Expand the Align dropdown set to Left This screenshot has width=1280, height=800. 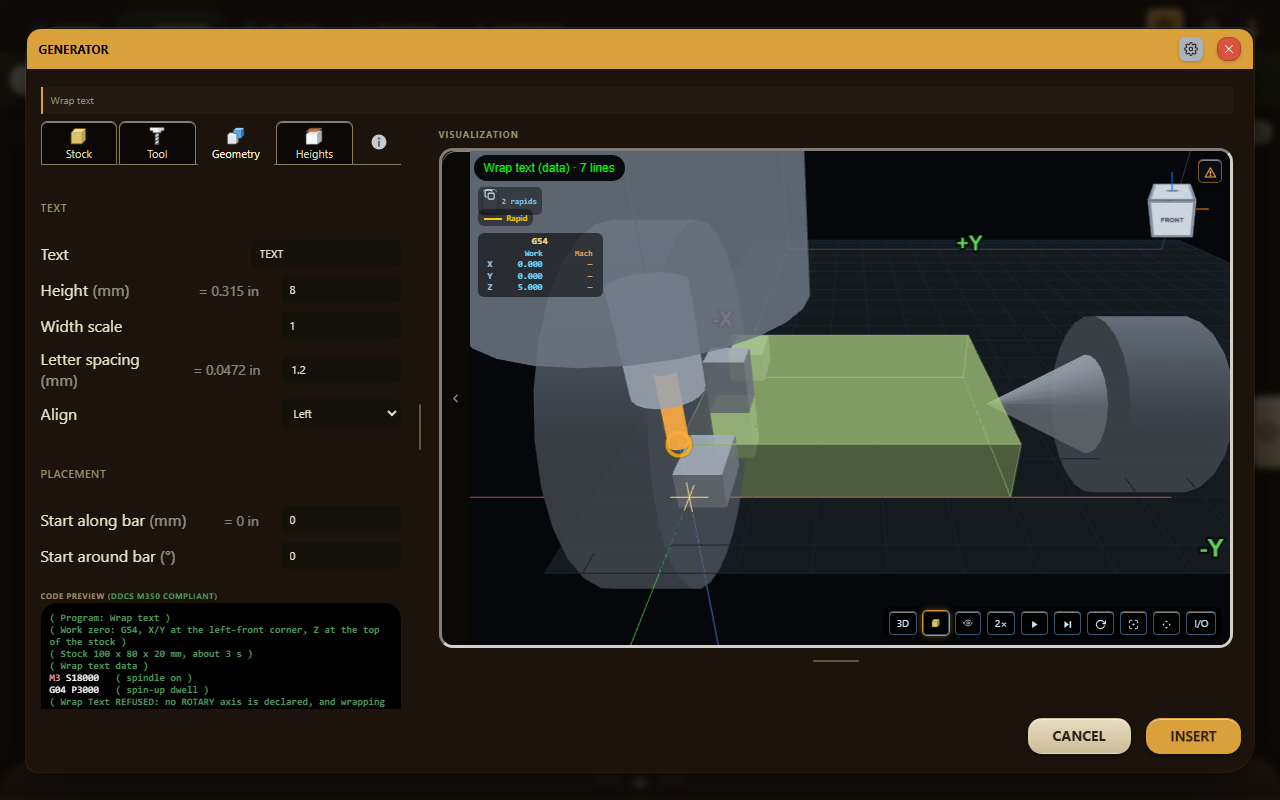342,414
